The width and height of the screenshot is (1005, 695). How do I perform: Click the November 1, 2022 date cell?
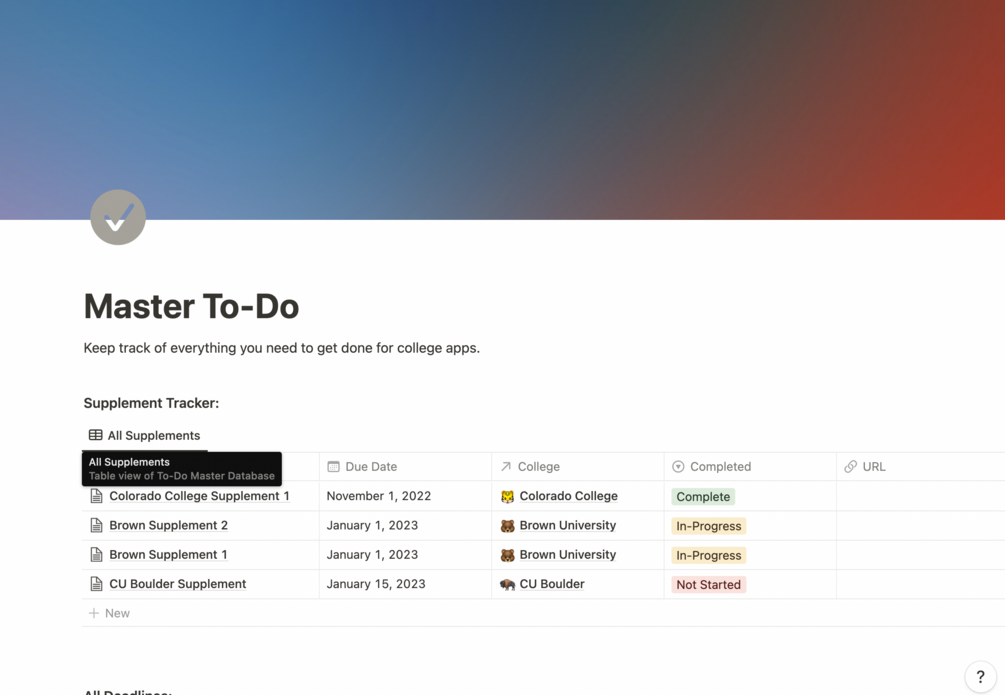click(405, 496)
